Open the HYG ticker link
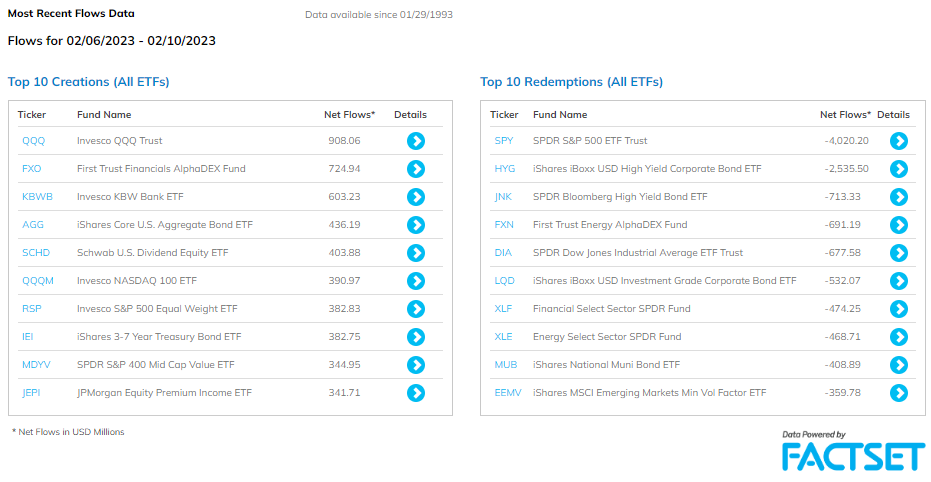931x482 pixels. click(505, 169)
